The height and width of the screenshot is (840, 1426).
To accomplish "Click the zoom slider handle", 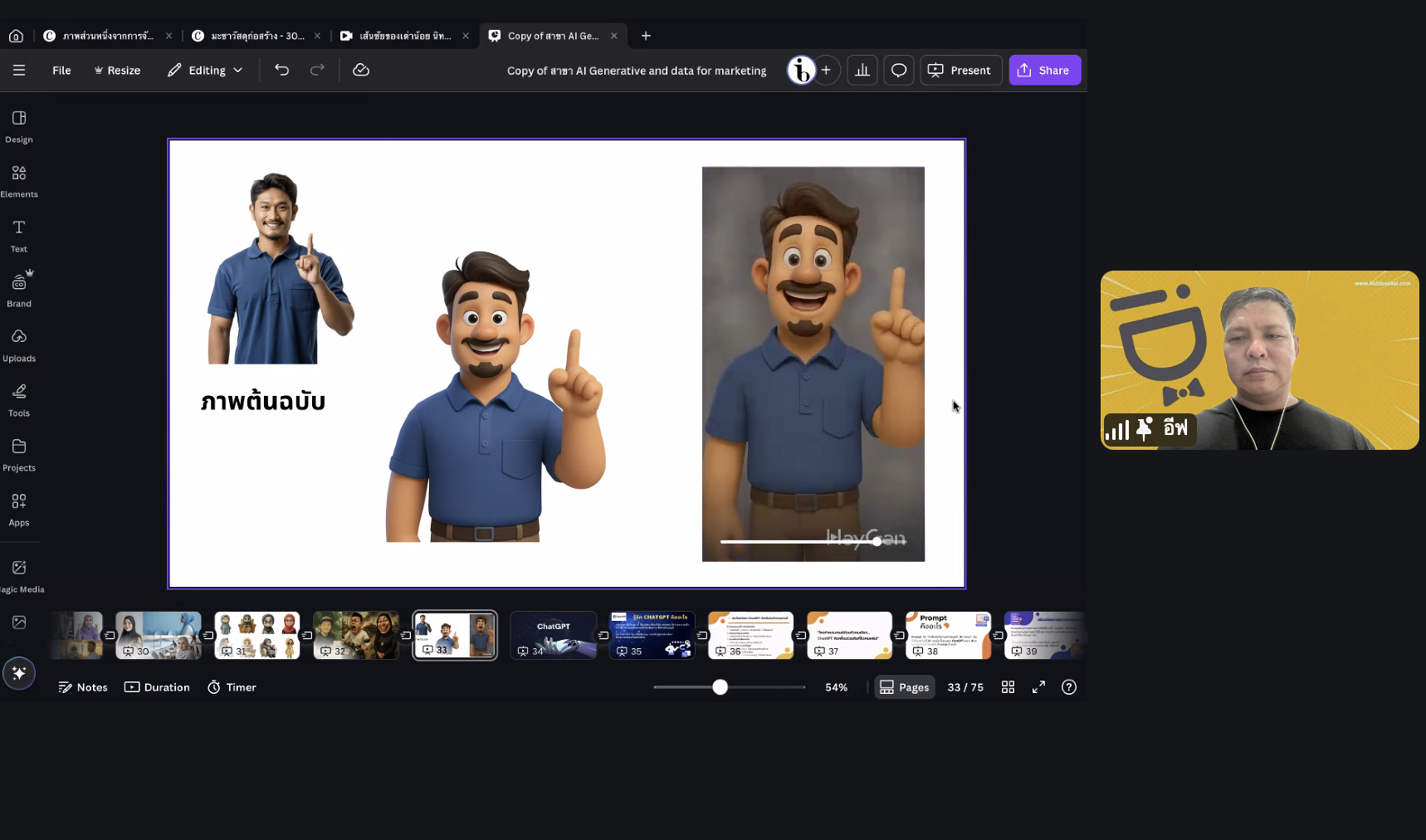I will coord(720,687).
